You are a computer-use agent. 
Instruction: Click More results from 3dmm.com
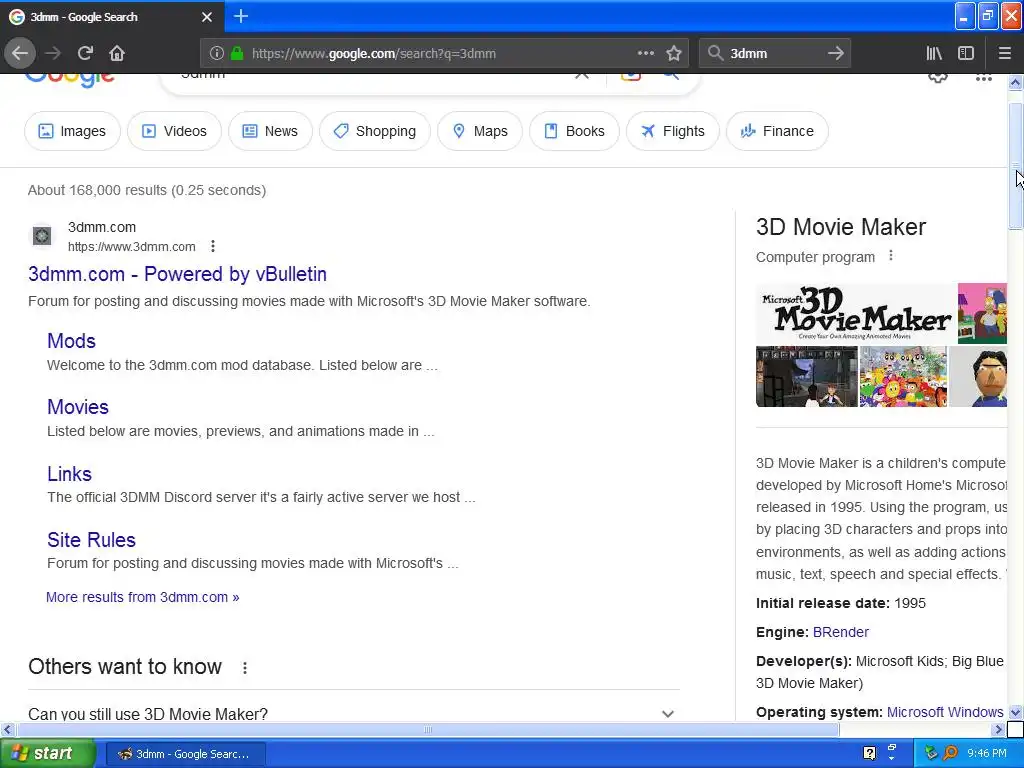coord(142,597)
